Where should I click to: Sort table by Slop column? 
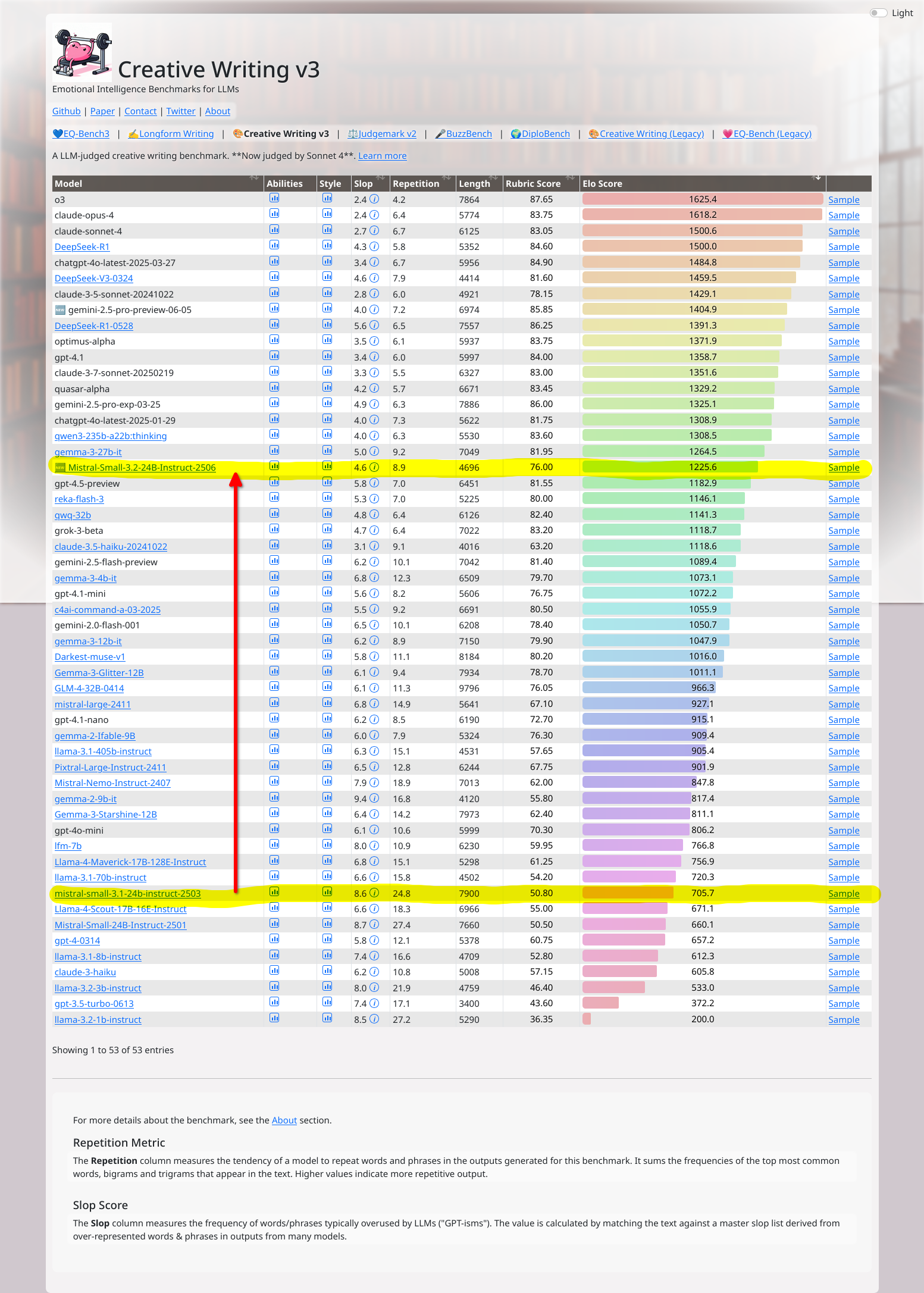370,183
